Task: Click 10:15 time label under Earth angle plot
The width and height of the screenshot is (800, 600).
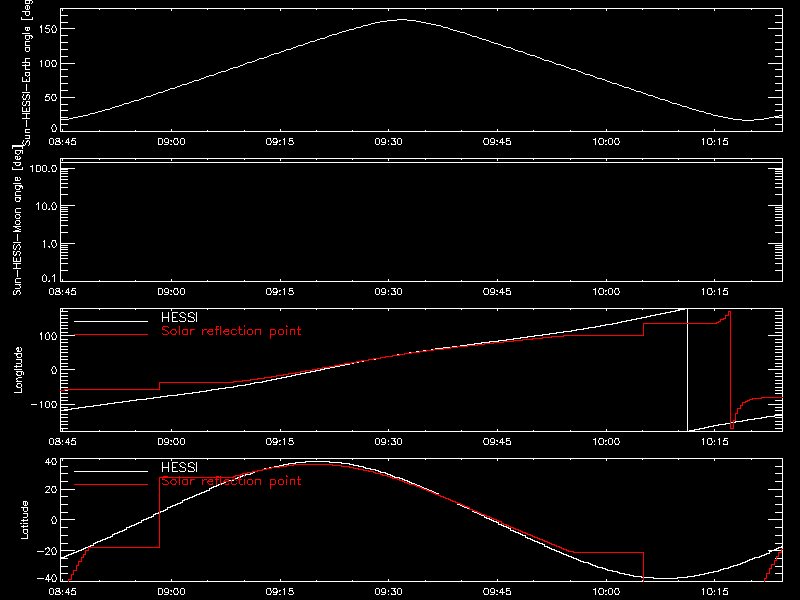Action: click(x=714, y=141)
